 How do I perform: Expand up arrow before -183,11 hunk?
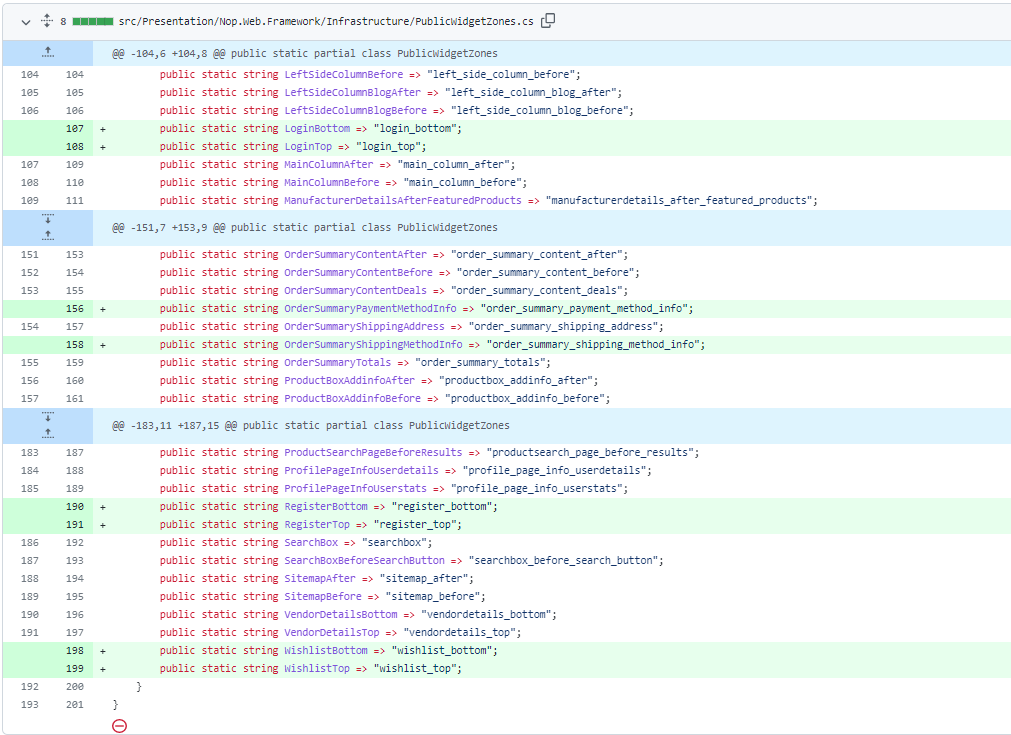click(x=48, y=433)
